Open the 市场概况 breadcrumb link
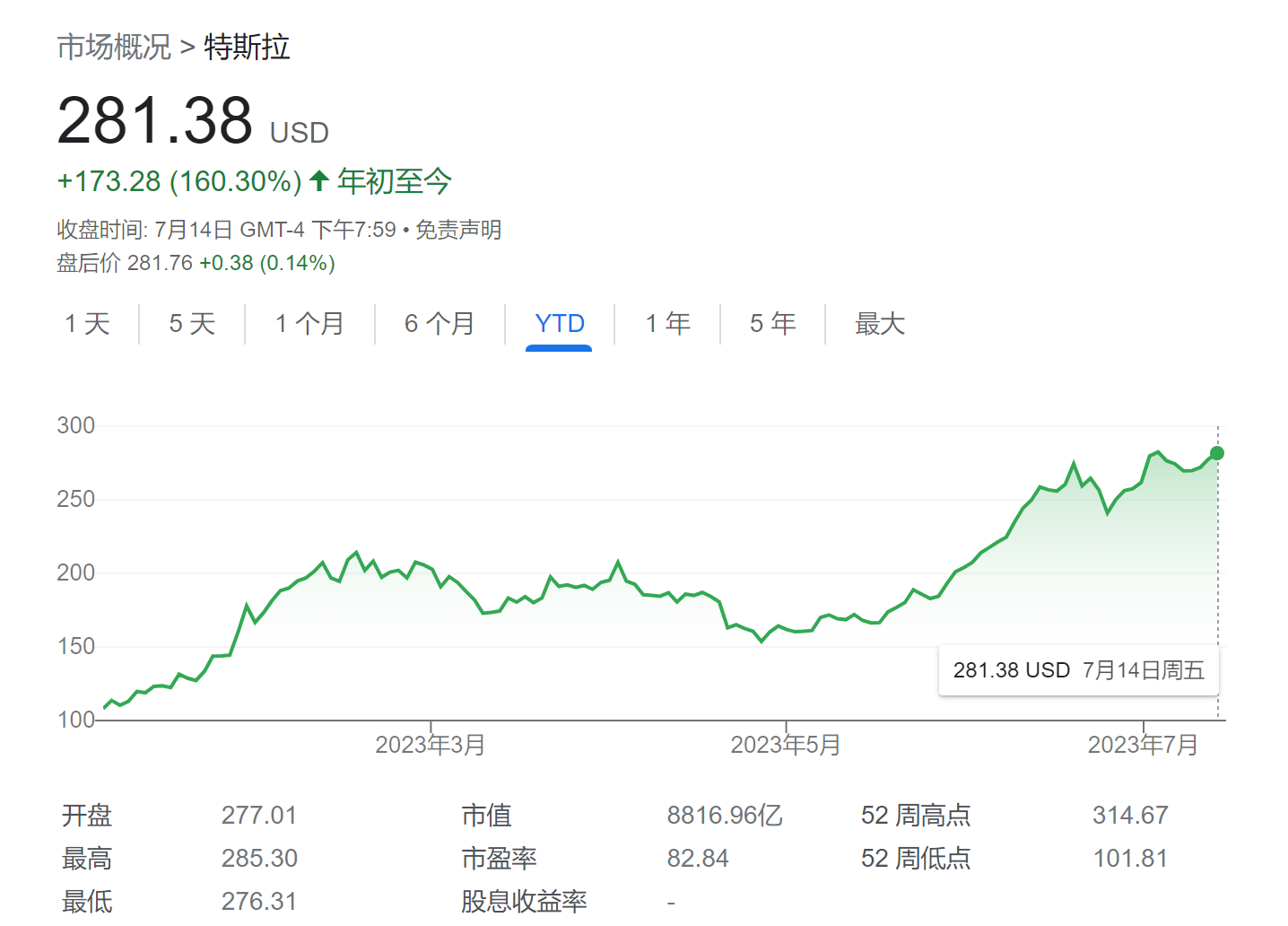The image size is (1288, 926). pos(113,47)
